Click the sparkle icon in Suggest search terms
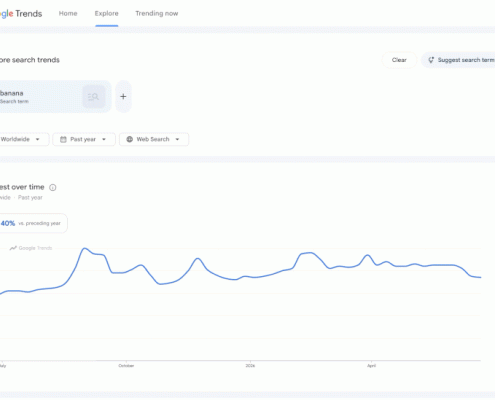Image resolution: width=495 pixels, height=400 pixels. click(x=431, y=60)
